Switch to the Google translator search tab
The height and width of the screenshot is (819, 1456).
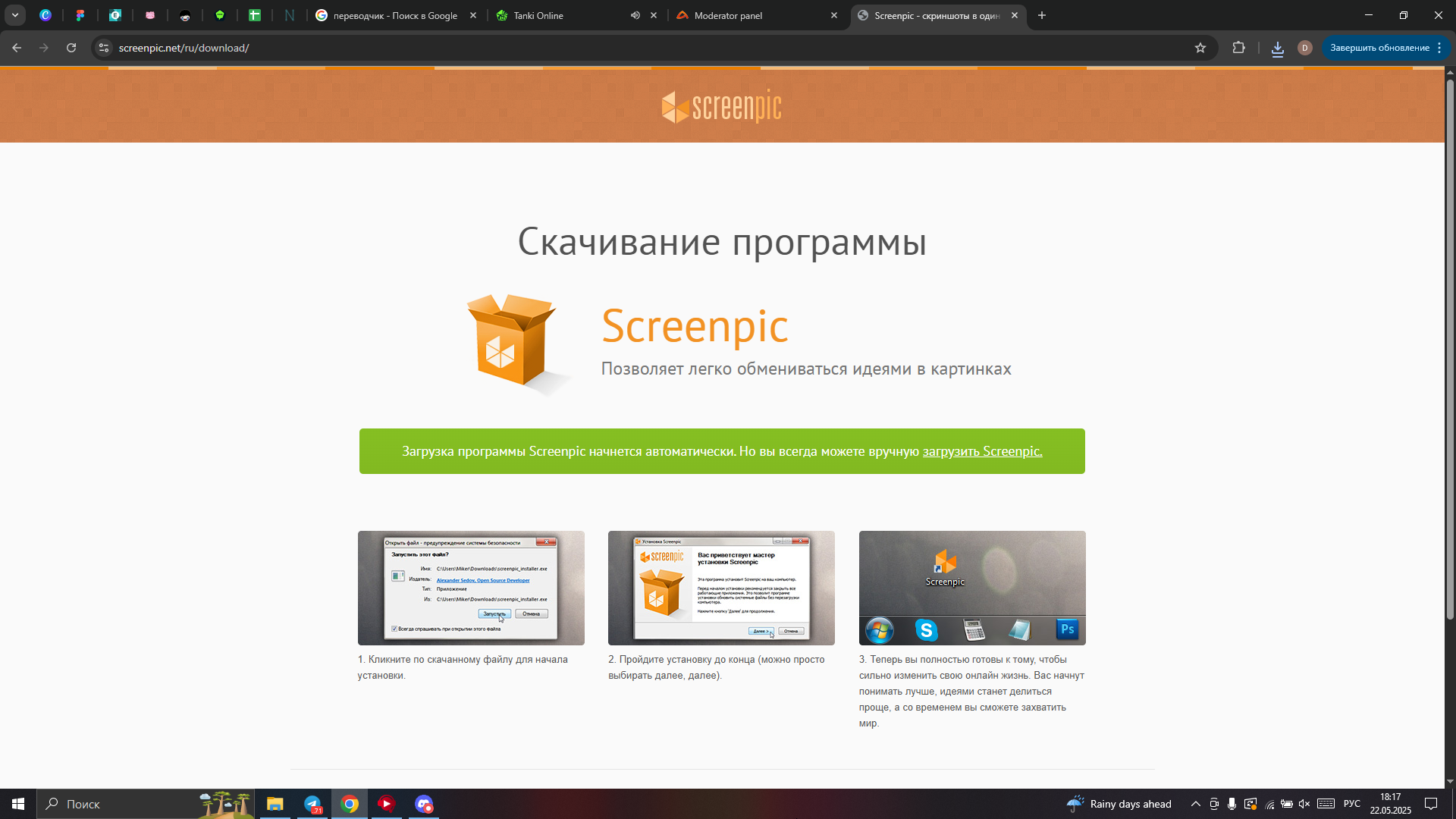click(x=394, y=15)
